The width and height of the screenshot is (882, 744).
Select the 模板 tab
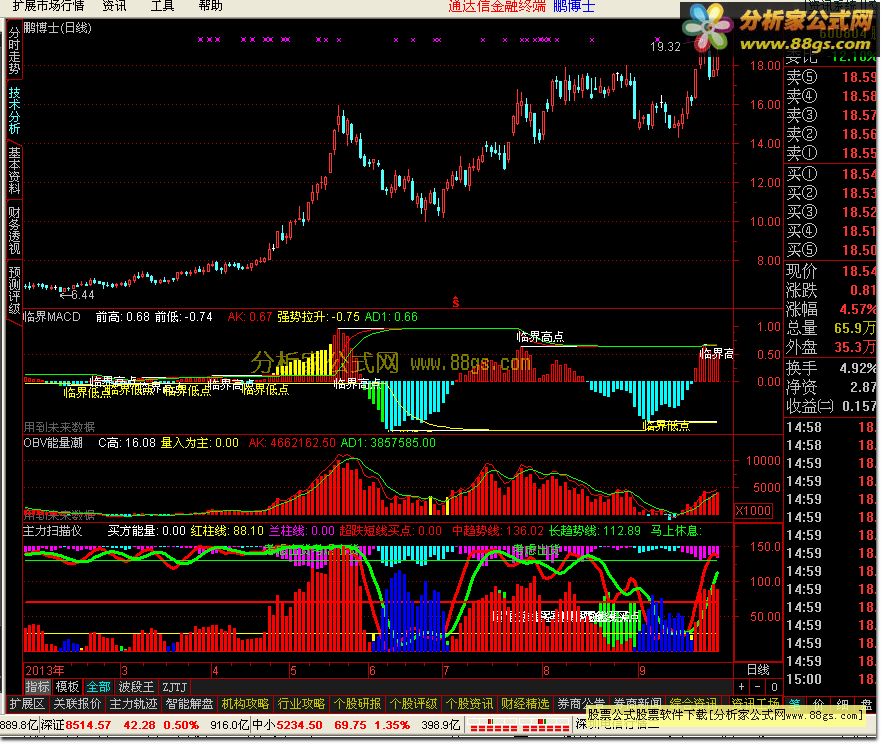coord(68,687)
